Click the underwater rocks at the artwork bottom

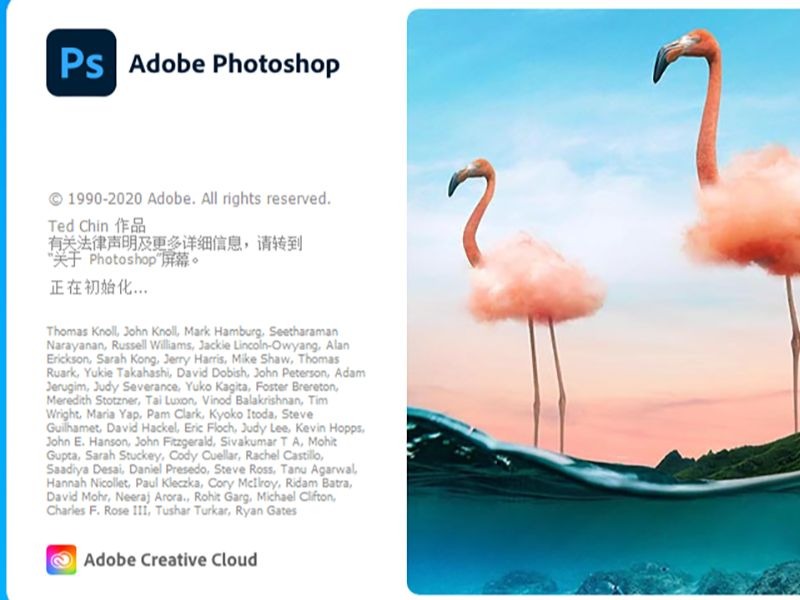click(638, 579)
